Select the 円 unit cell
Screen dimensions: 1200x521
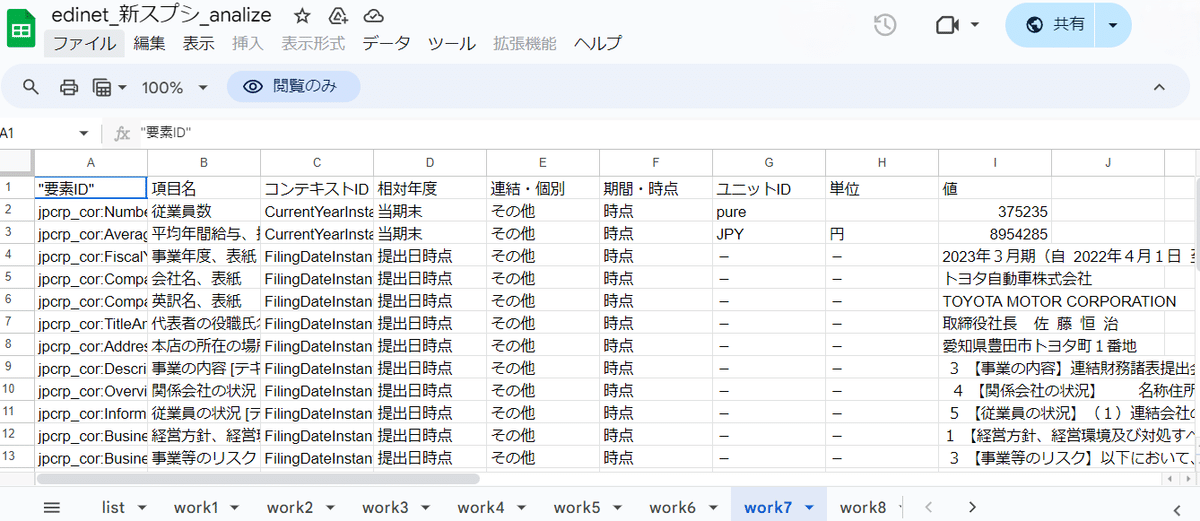[882, 234]
